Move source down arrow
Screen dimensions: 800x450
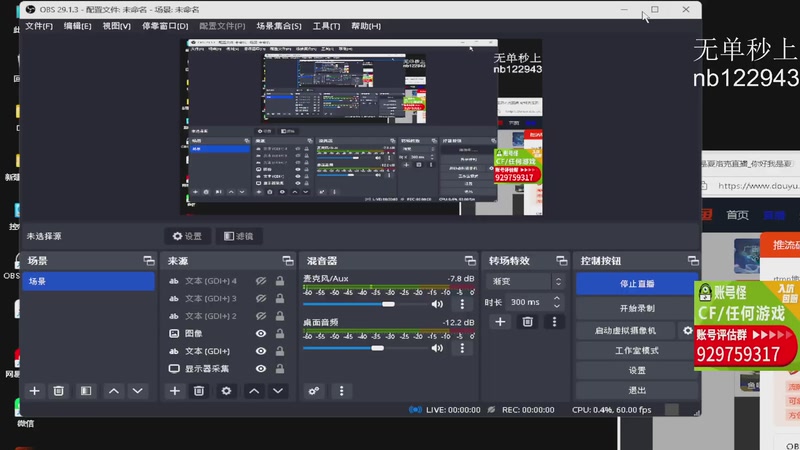pyautogui.click(x=278, y=391)
